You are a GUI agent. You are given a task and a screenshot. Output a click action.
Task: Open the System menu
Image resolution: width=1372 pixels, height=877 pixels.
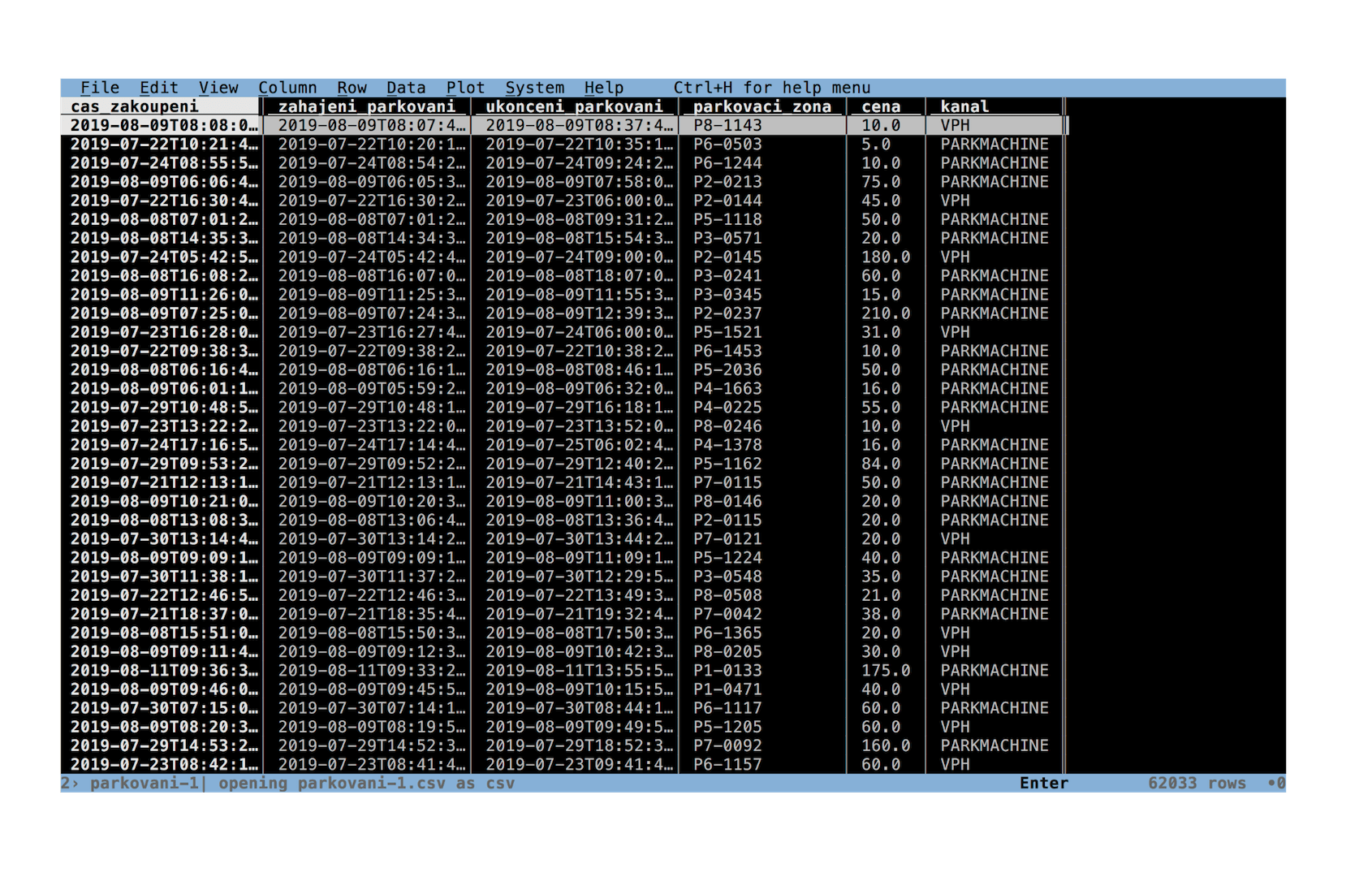point(535,88)
